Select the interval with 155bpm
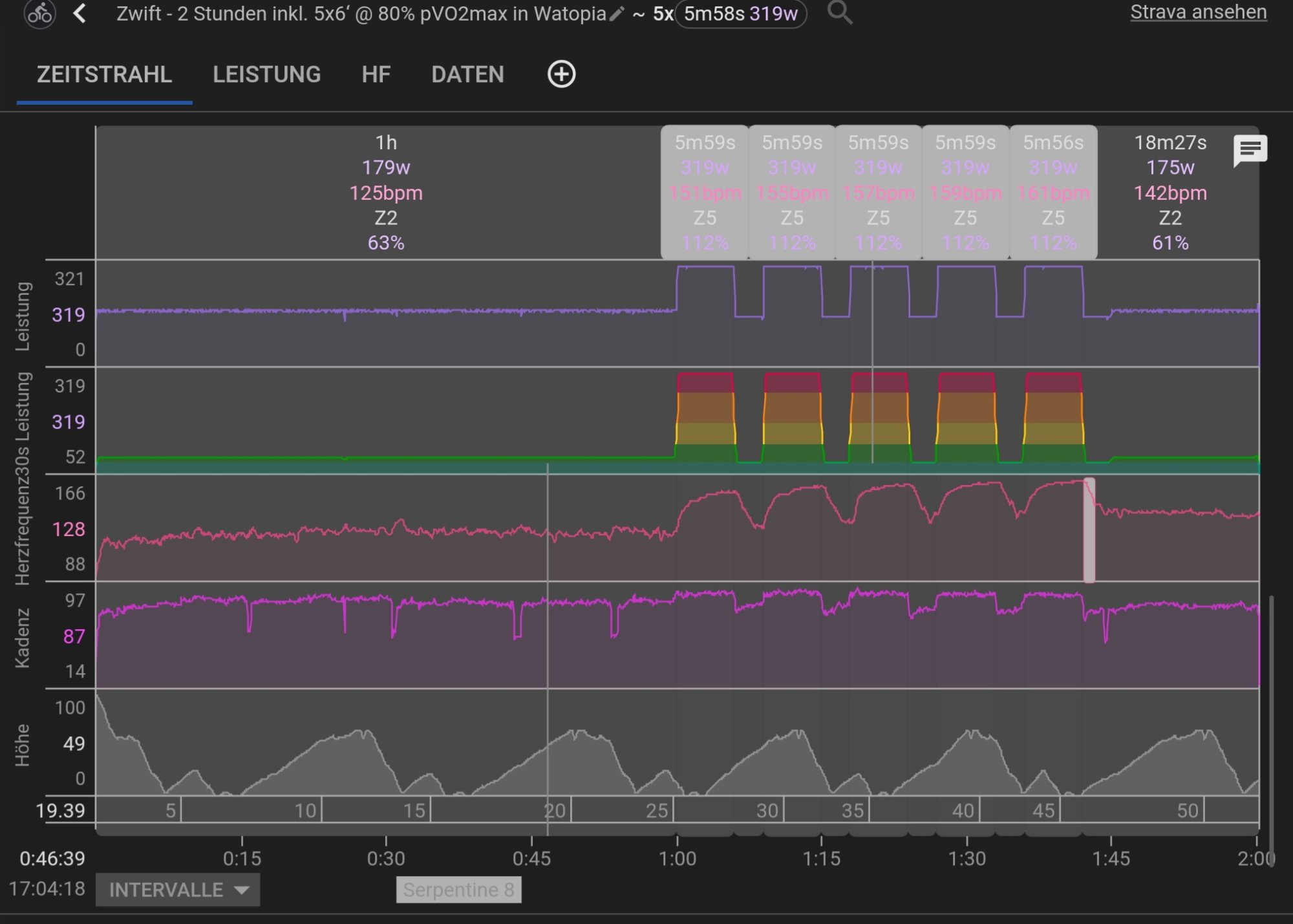 click(x=792, y=193)
